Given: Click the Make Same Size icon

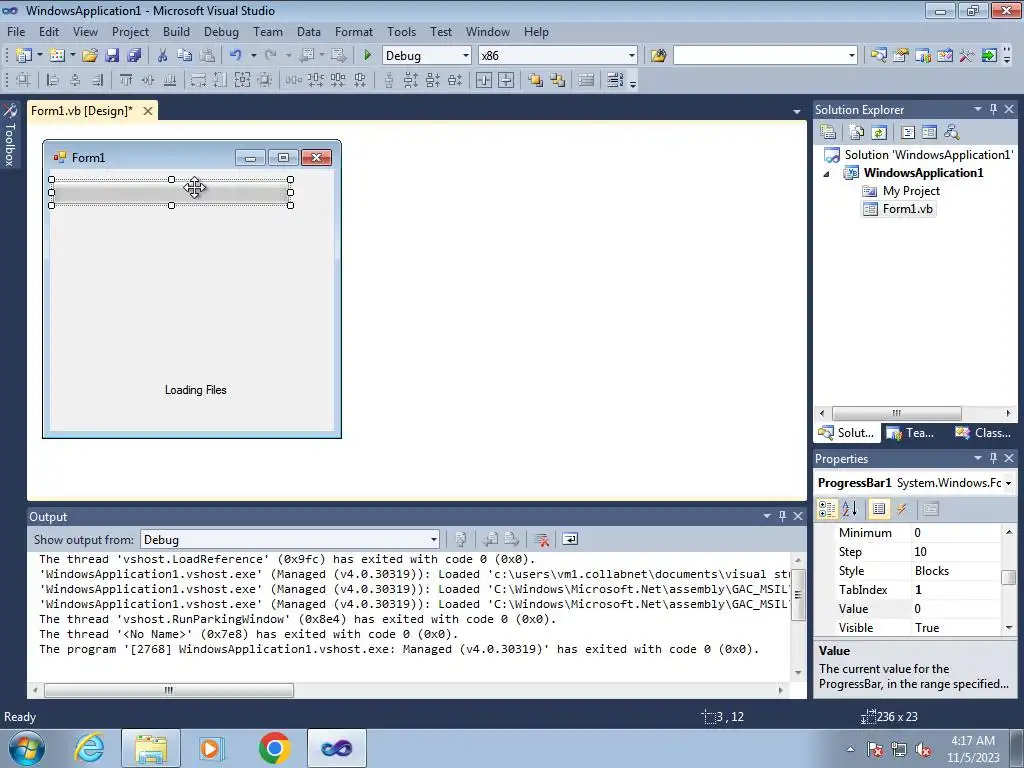Looking at the screenshot, I should 242,80.
